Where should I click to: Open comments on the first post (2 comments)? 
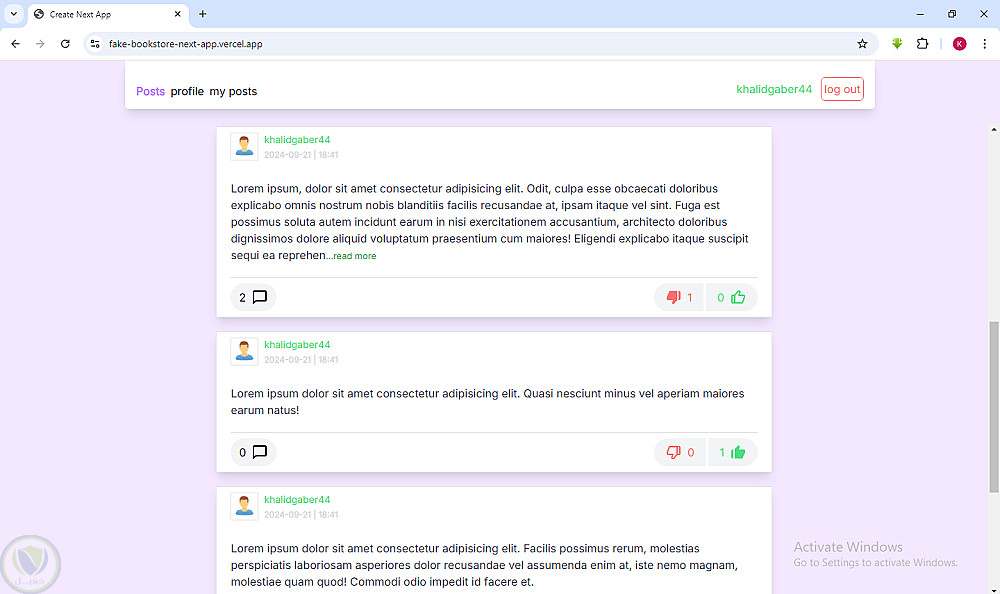tap(253, 297)
